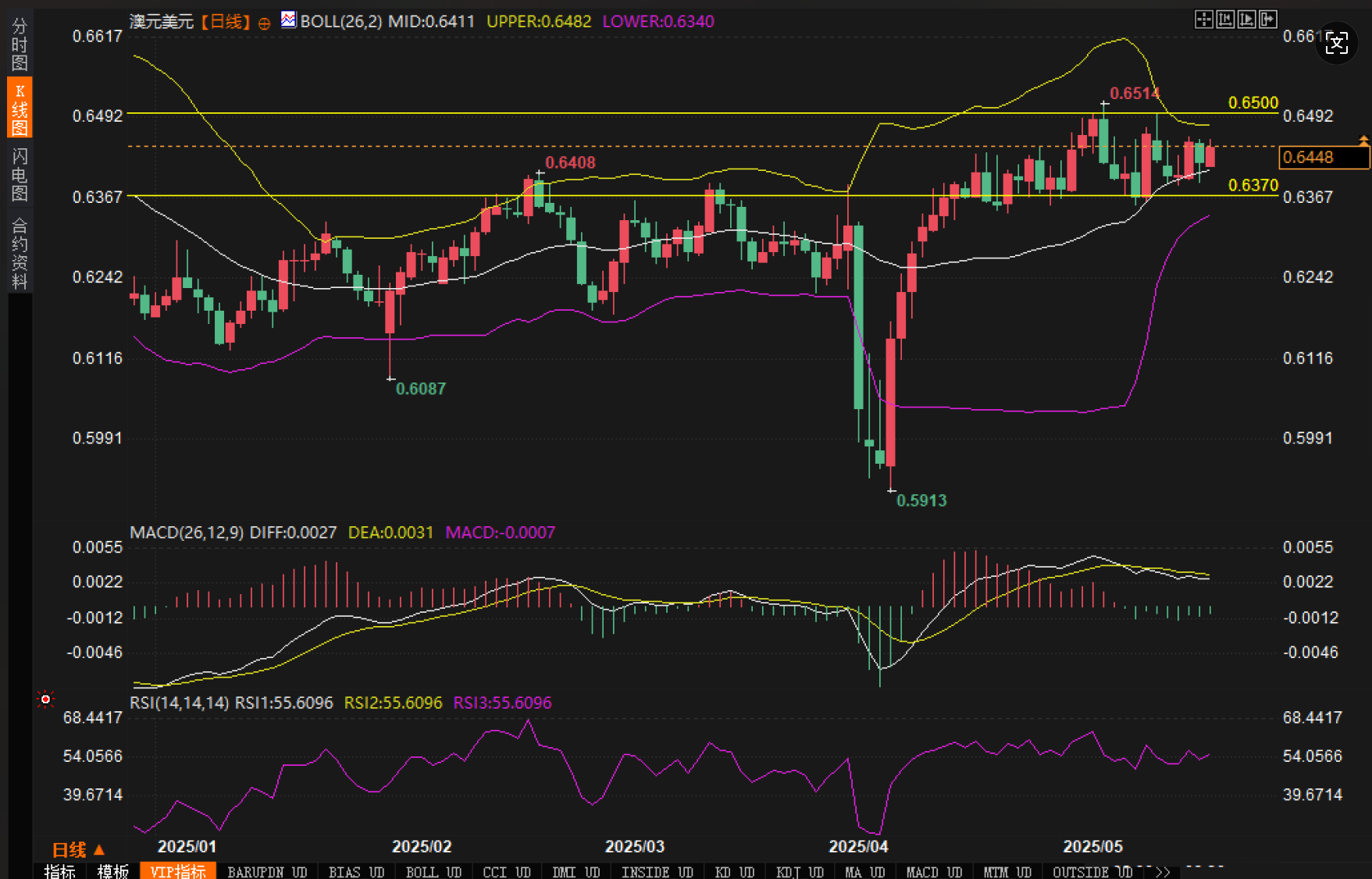
Task: Click the MACD:-0.0007 value
Action: (x=500, y=532)
